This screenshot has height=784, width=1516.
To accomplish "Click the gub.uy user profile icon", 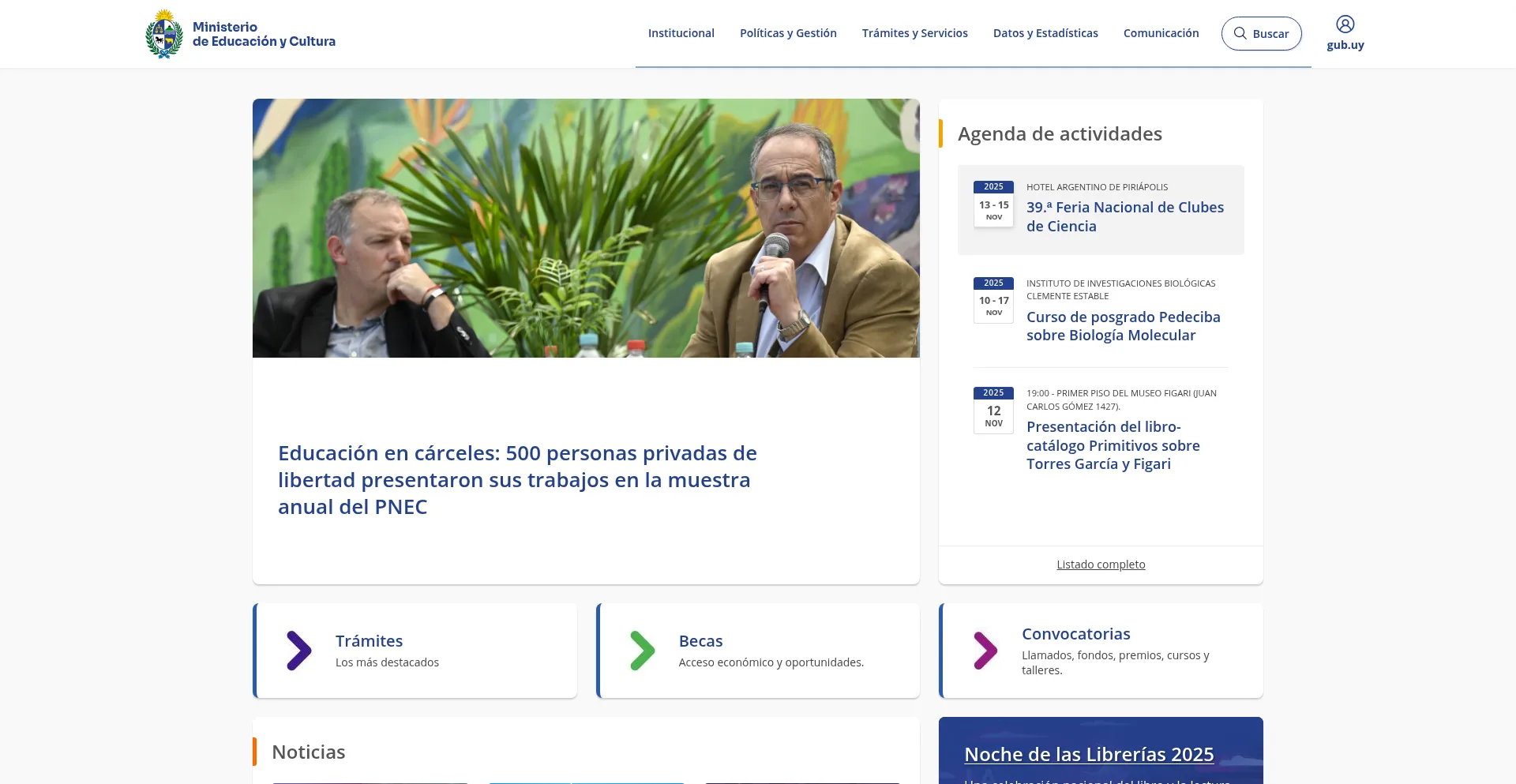I will point(1345,24).
